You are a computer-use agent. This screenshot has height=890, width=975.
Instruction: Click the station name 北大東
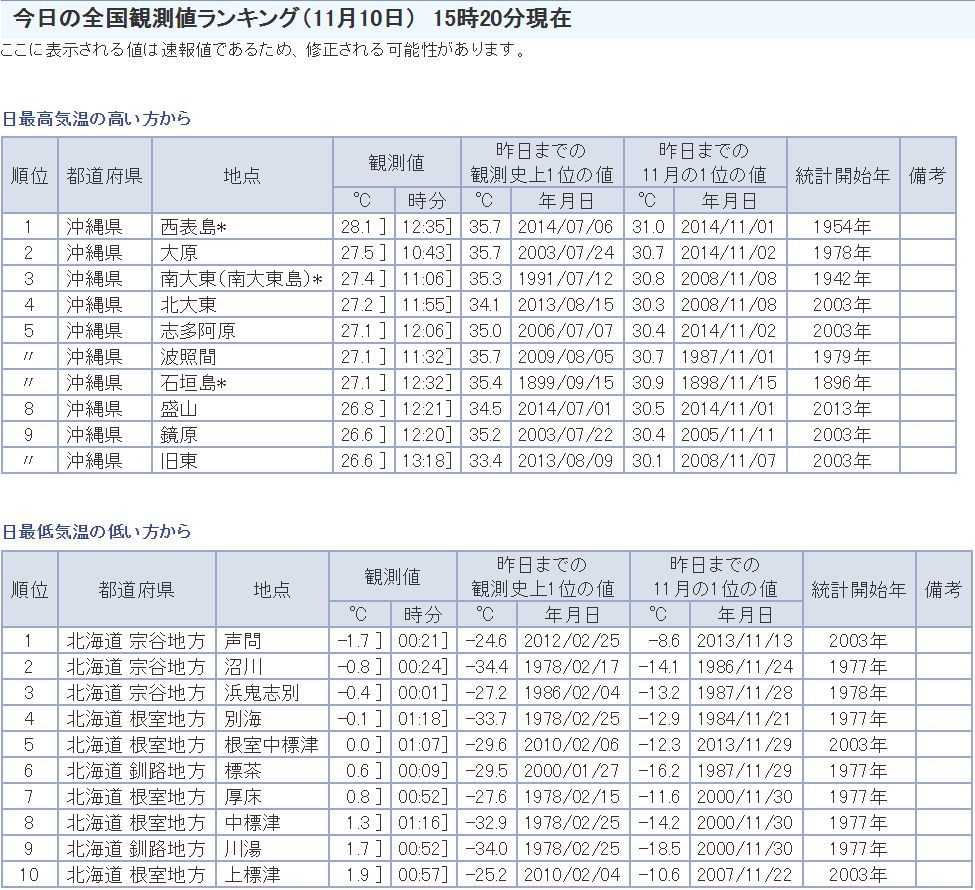coord(188,305)
